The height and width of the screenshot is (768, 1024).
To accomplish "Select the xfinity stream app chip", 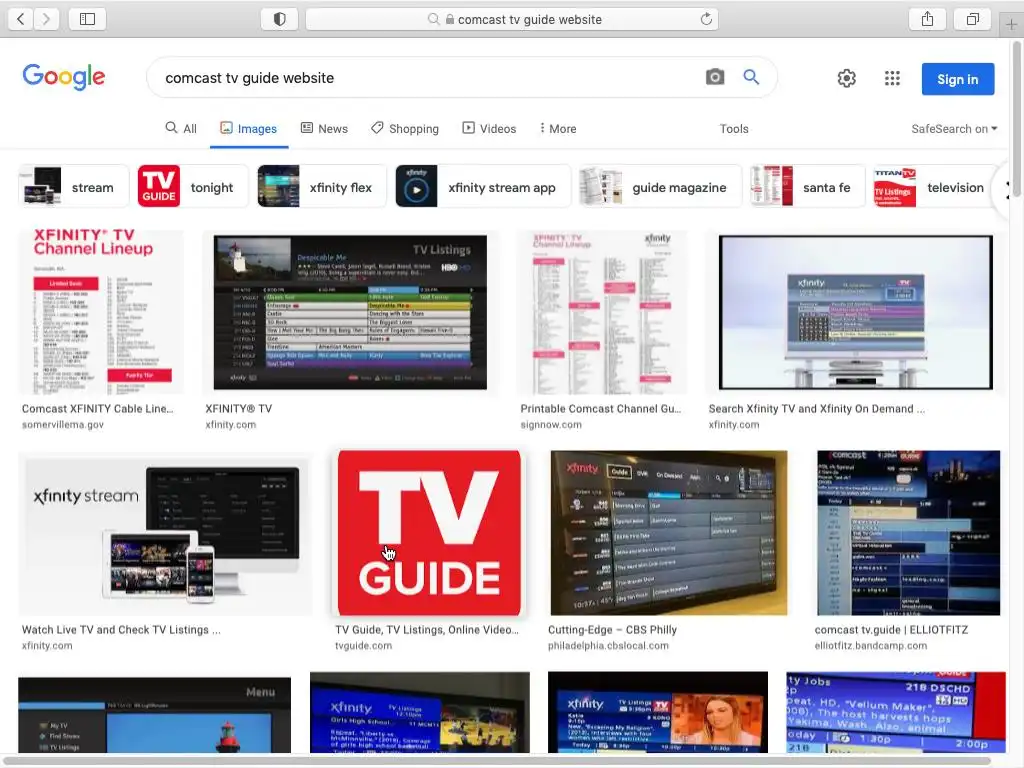I will point(483,187).
